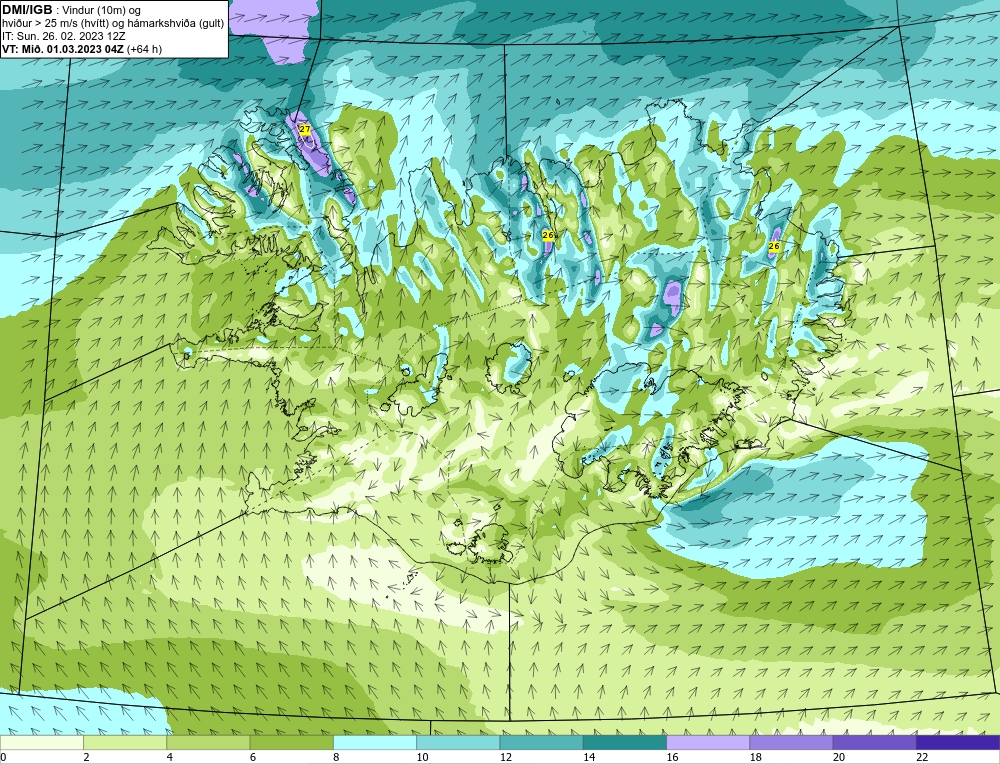Select the 8–10 m/s legend color swatch
Viewport: 1000px width, 764px height.
[x=375, y=742]
